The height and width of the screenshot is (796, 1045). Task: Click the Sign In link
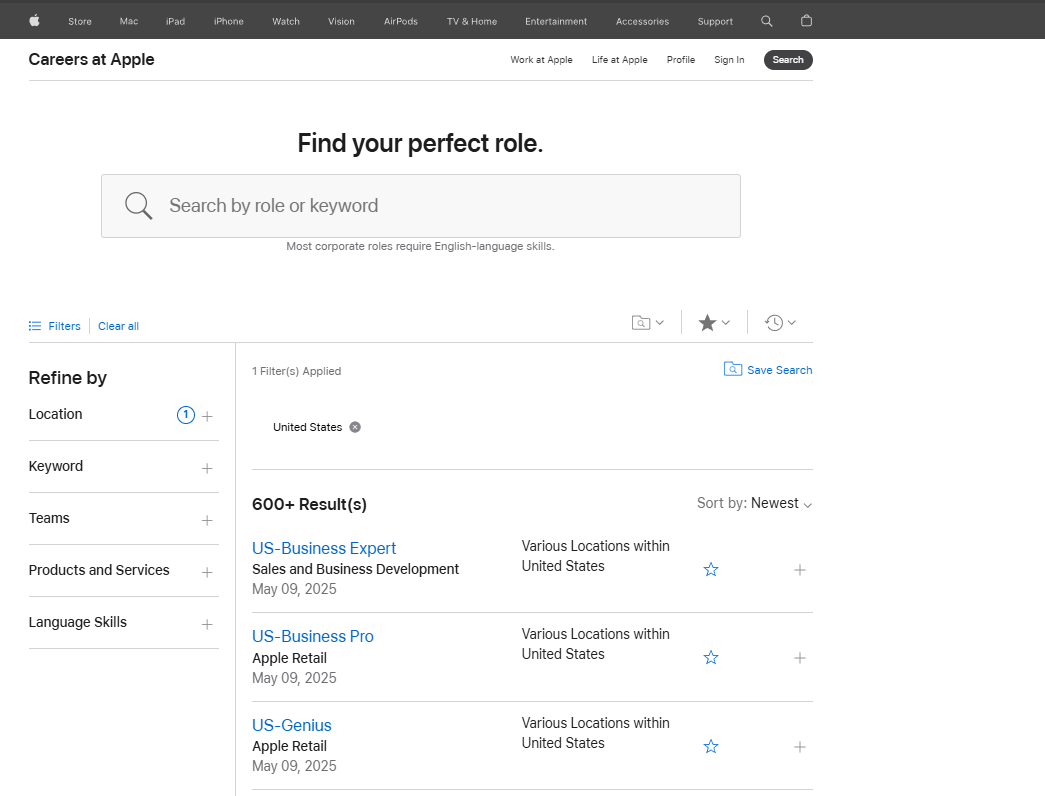pyautogui.click(x=729, y=60)
